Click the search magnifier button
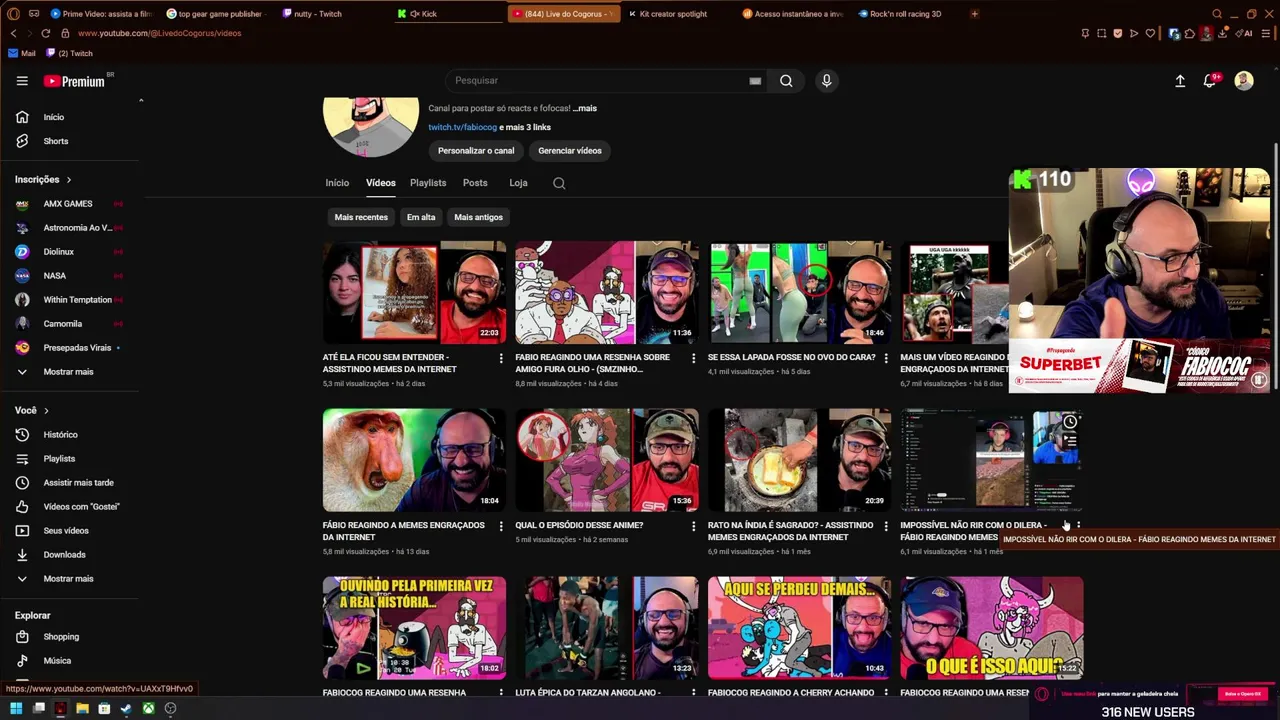Viewport: 1280px width, 720px height. coord(786,81)
